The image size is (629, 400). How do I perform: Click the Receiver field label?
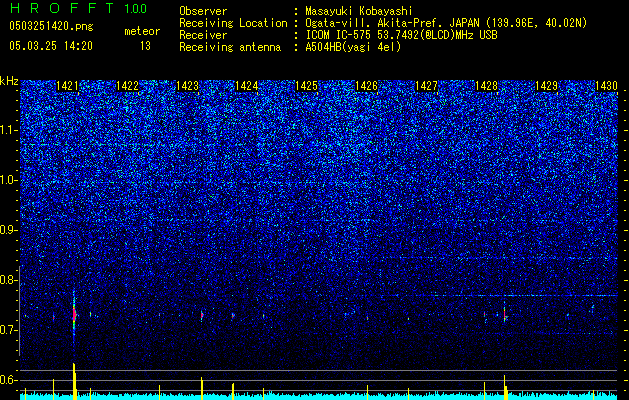[203, 35]
